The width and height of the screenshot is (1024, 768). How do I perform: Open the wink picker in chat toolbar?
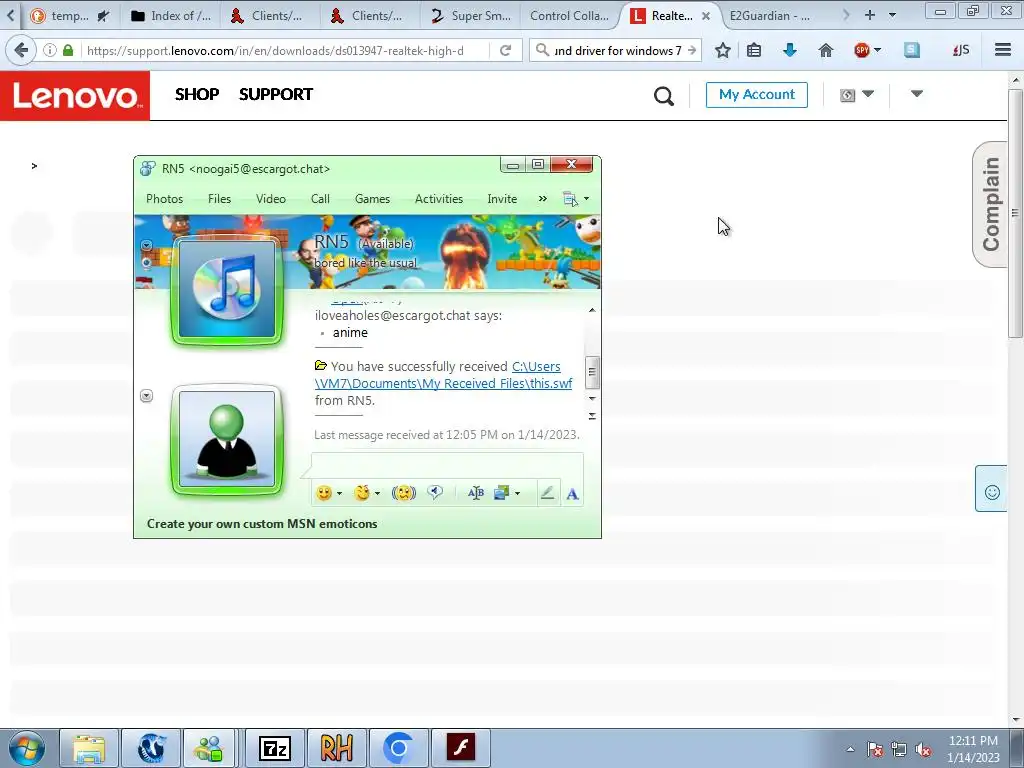click(362, 493)
